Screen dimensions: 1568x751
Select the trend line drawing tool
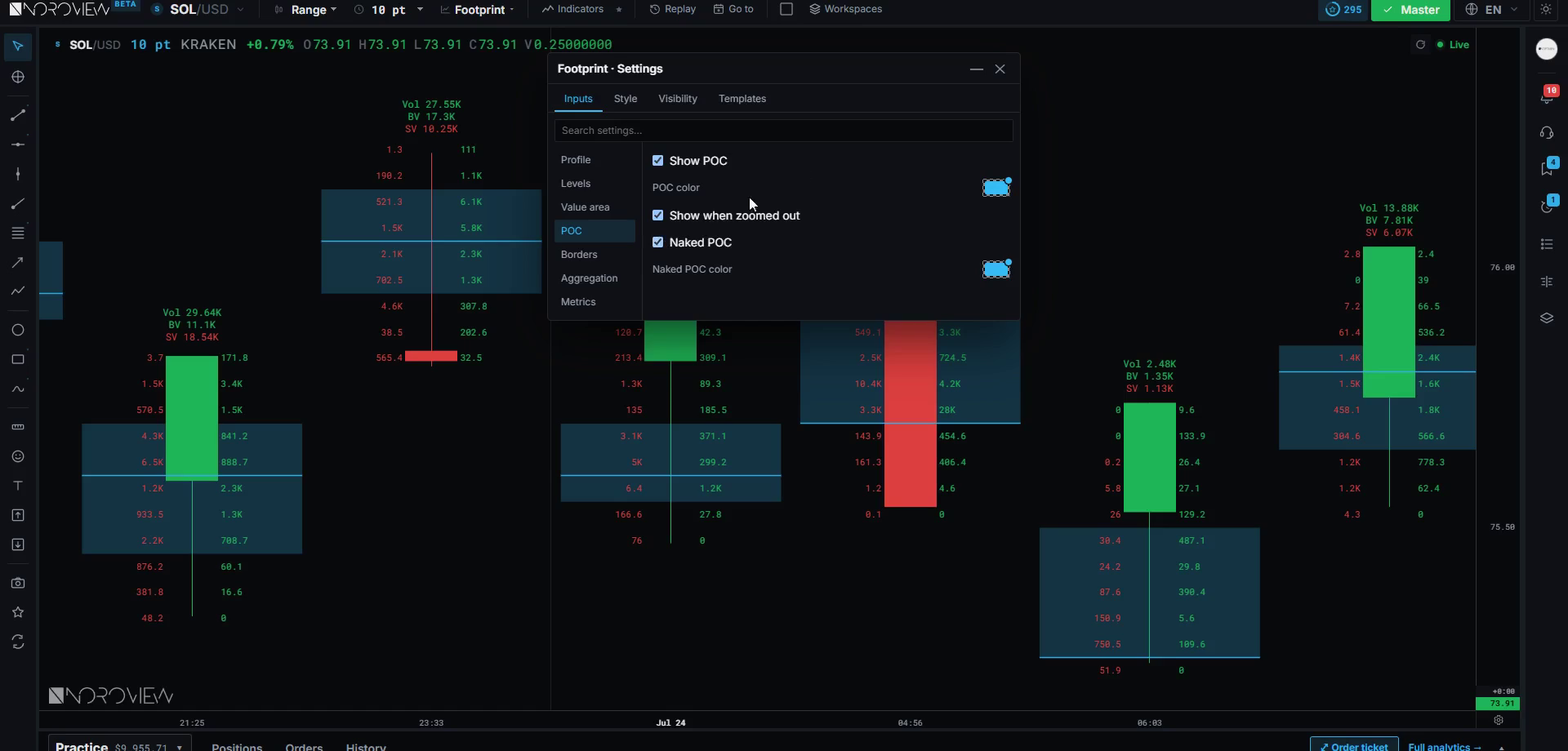[17, 115]
